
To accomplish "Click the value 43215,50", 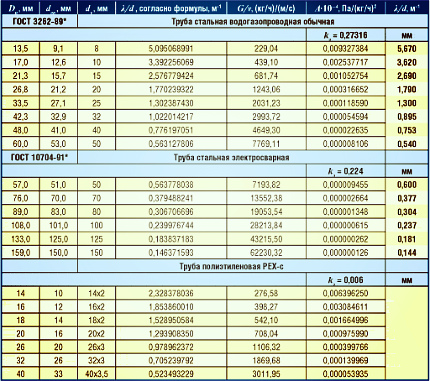I will [266, 239].
